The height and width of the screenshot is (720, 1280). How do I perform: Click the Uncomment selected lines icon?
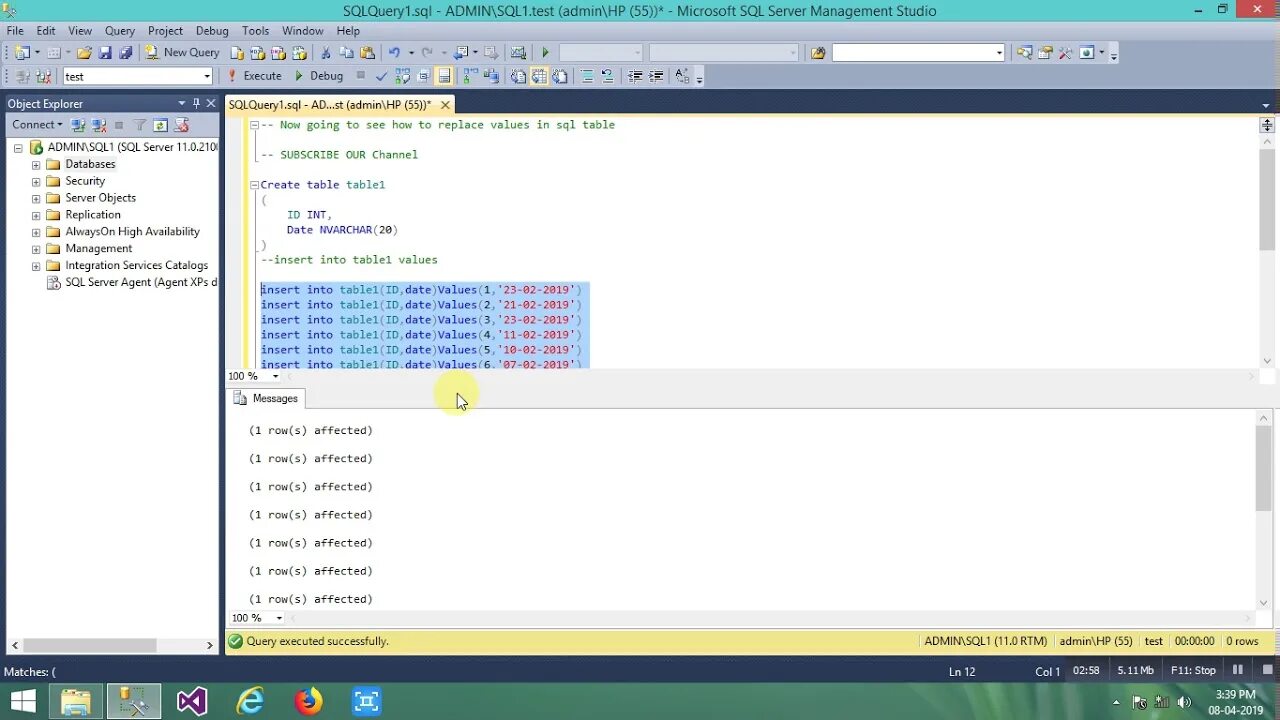tap(607, 75)
